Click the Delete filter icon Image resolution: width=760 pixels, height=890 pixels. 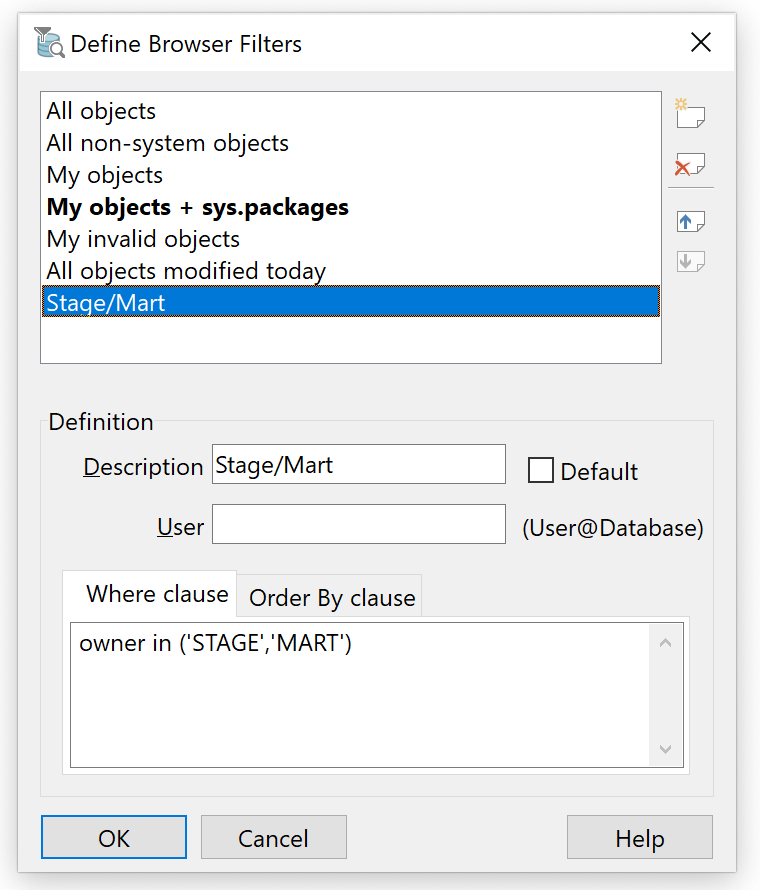(690, 165)
